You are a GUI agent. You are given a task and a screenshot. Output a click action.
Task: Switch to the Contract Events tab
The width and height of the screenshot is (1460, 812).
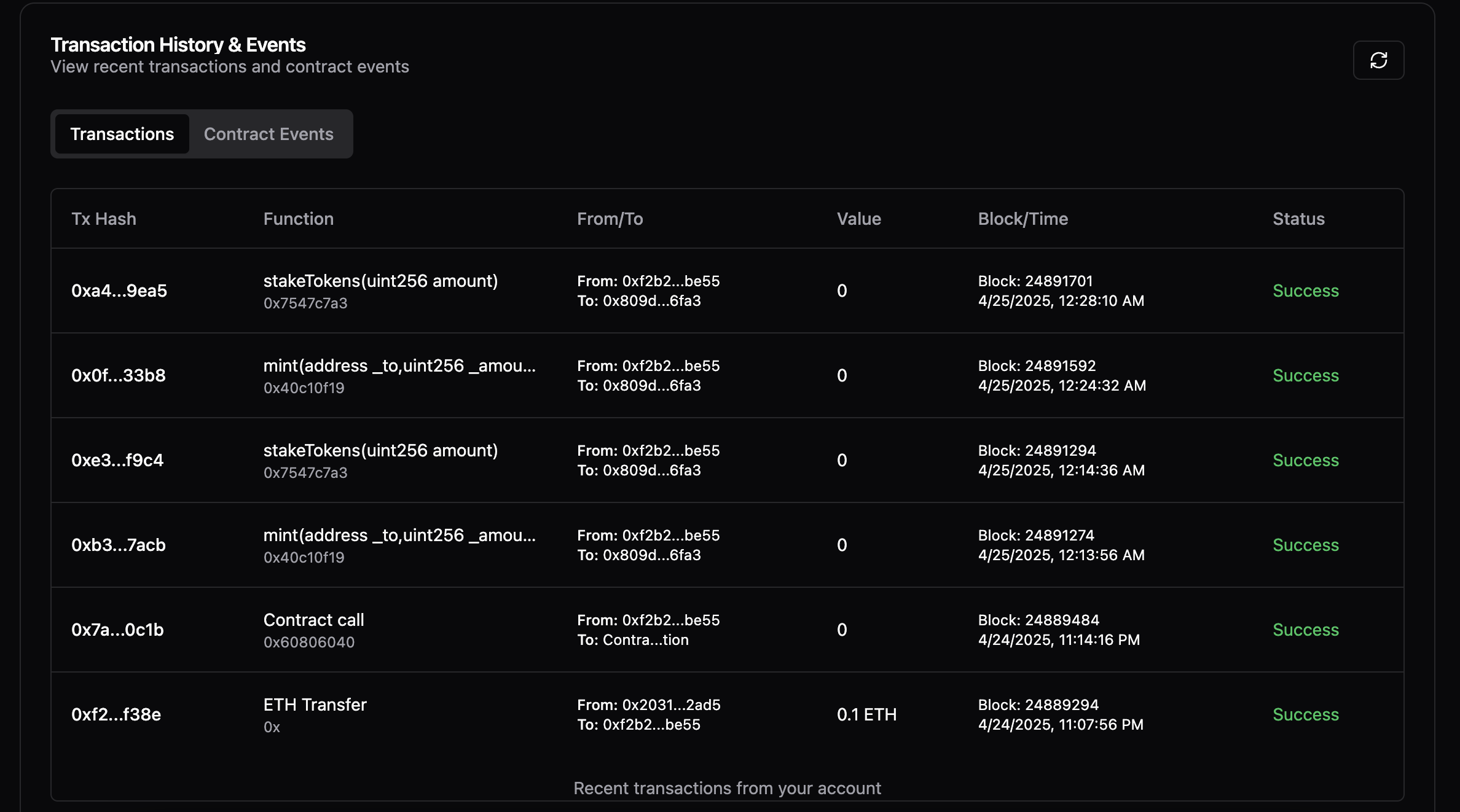(x=269, y=134)
